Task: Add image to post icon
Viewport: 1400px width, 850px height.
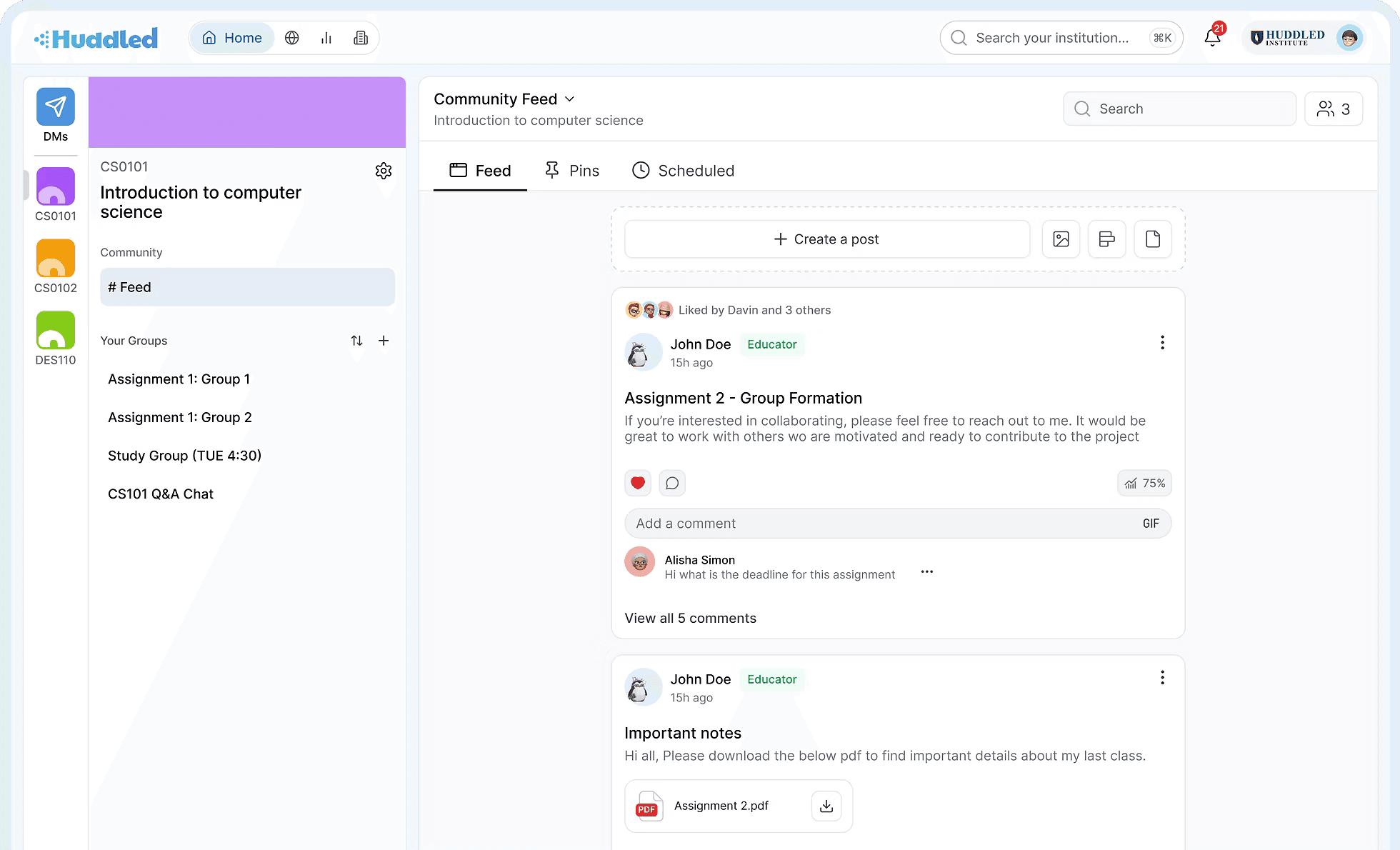Action: tap(1061, 239)
